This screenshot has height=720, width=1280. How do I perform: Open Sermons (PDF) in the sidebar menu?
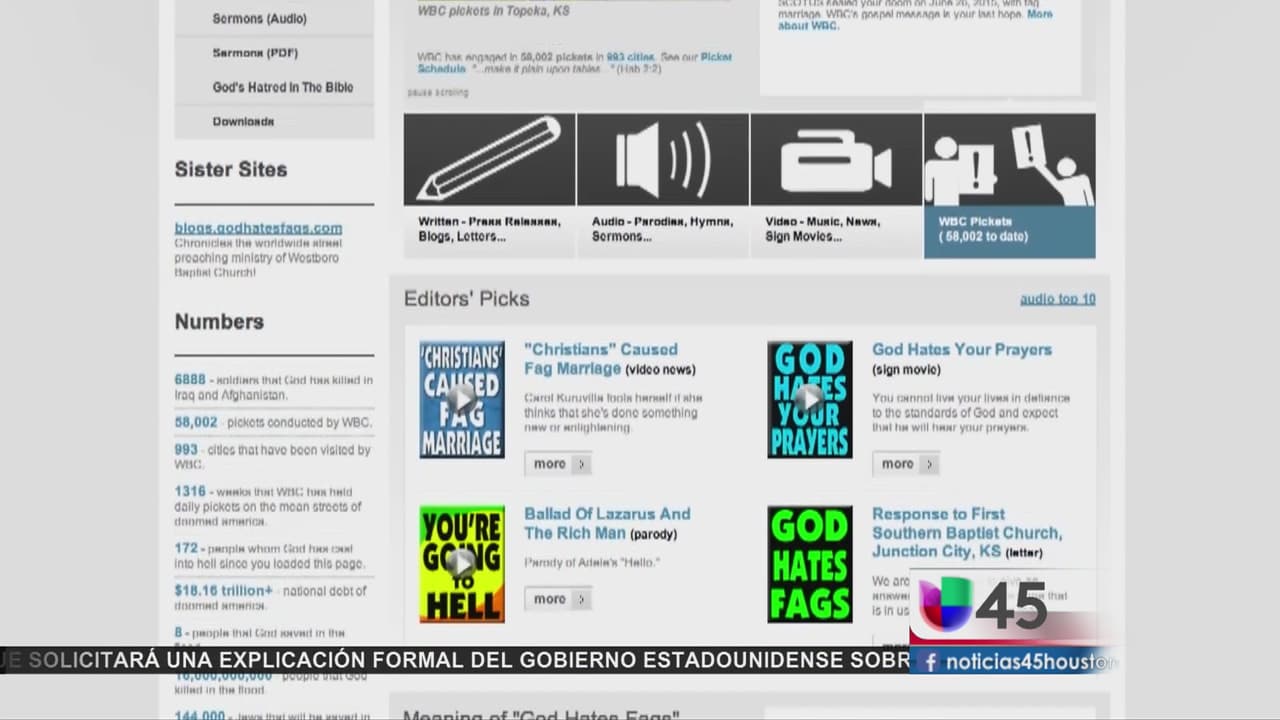coord(255,53)
